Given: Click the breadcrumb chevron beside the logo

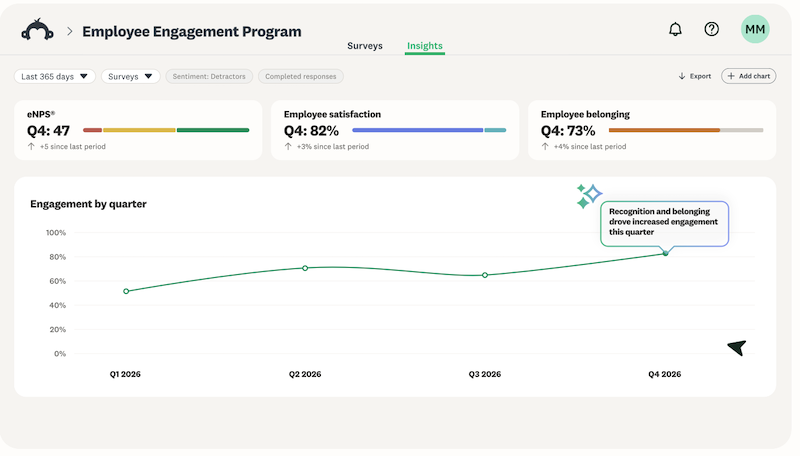Looking at the screenshot, I should [x=70, y=32].
